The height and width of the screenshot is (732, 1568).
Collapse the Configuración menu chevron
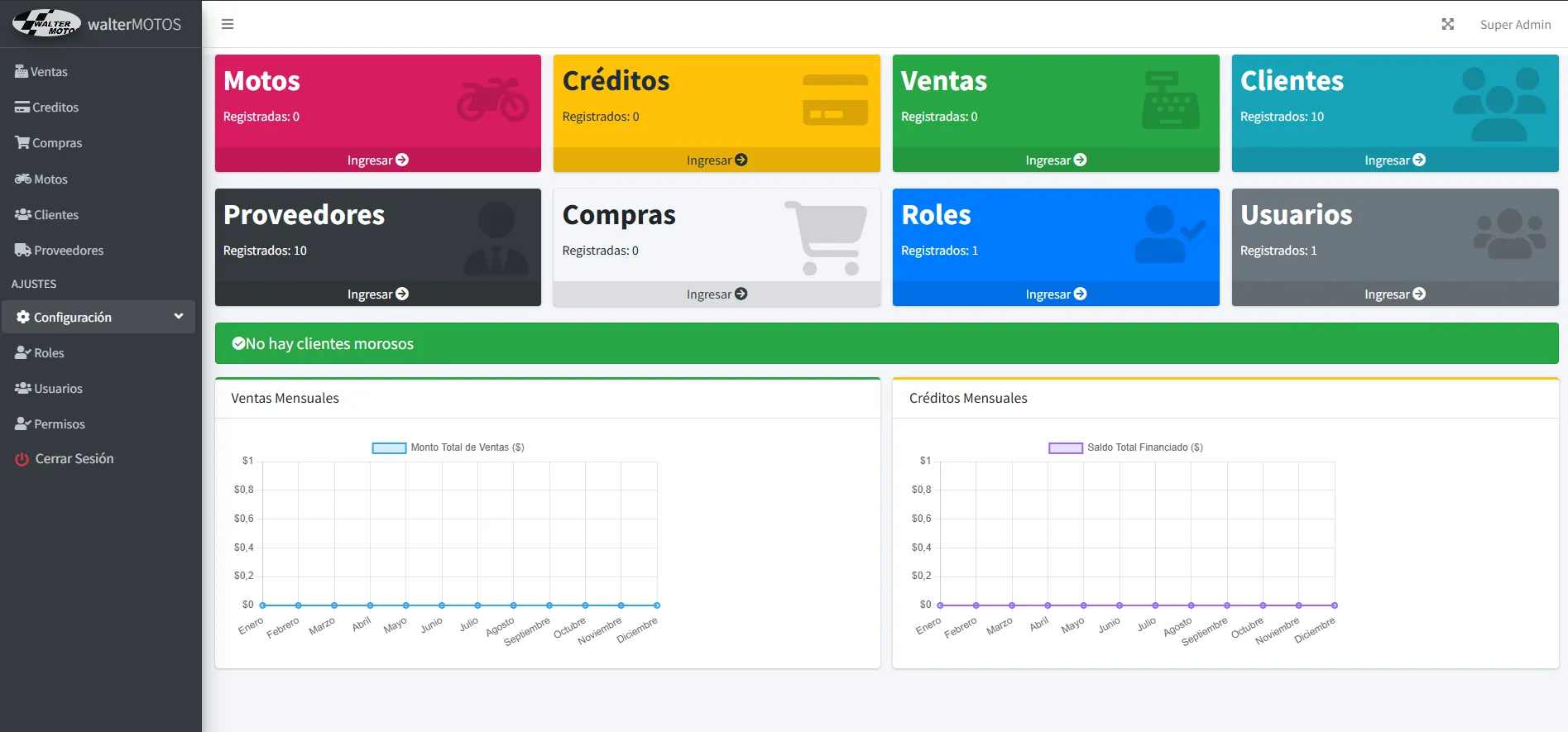coord(179,316)
